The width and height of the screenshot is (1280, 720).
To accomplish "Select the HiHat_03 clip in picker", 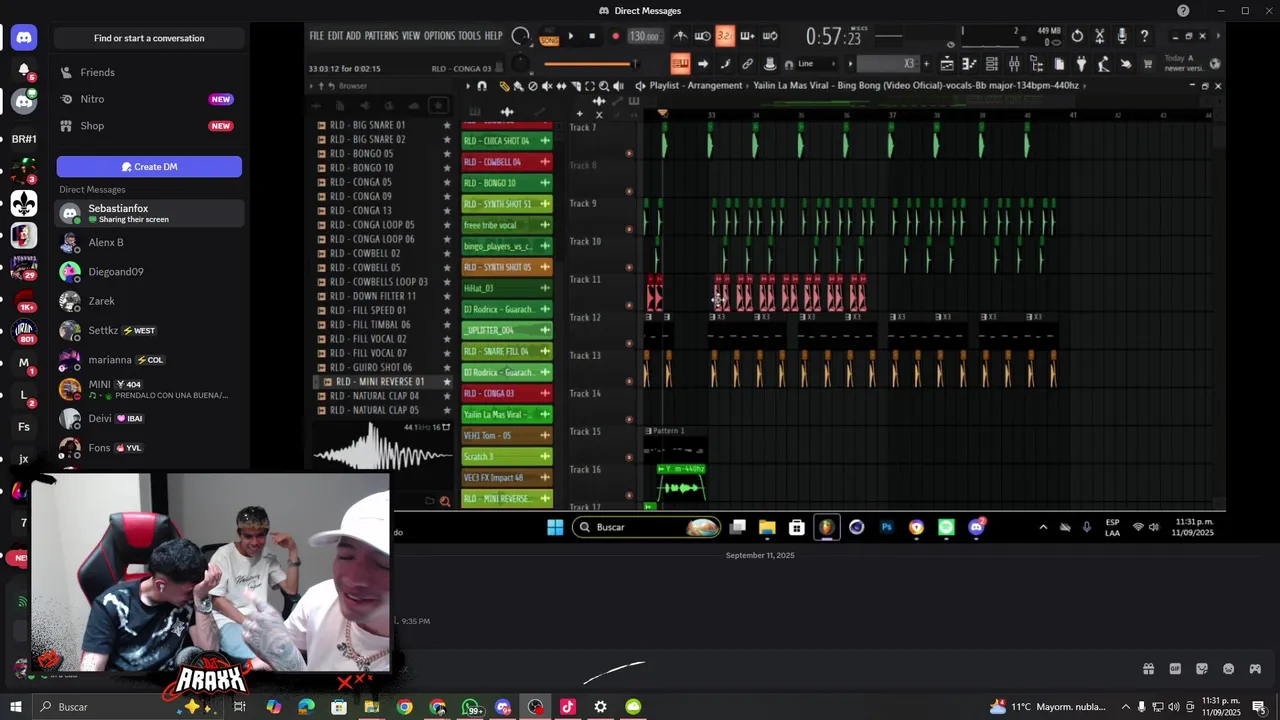I will click(x=506, y=288).
